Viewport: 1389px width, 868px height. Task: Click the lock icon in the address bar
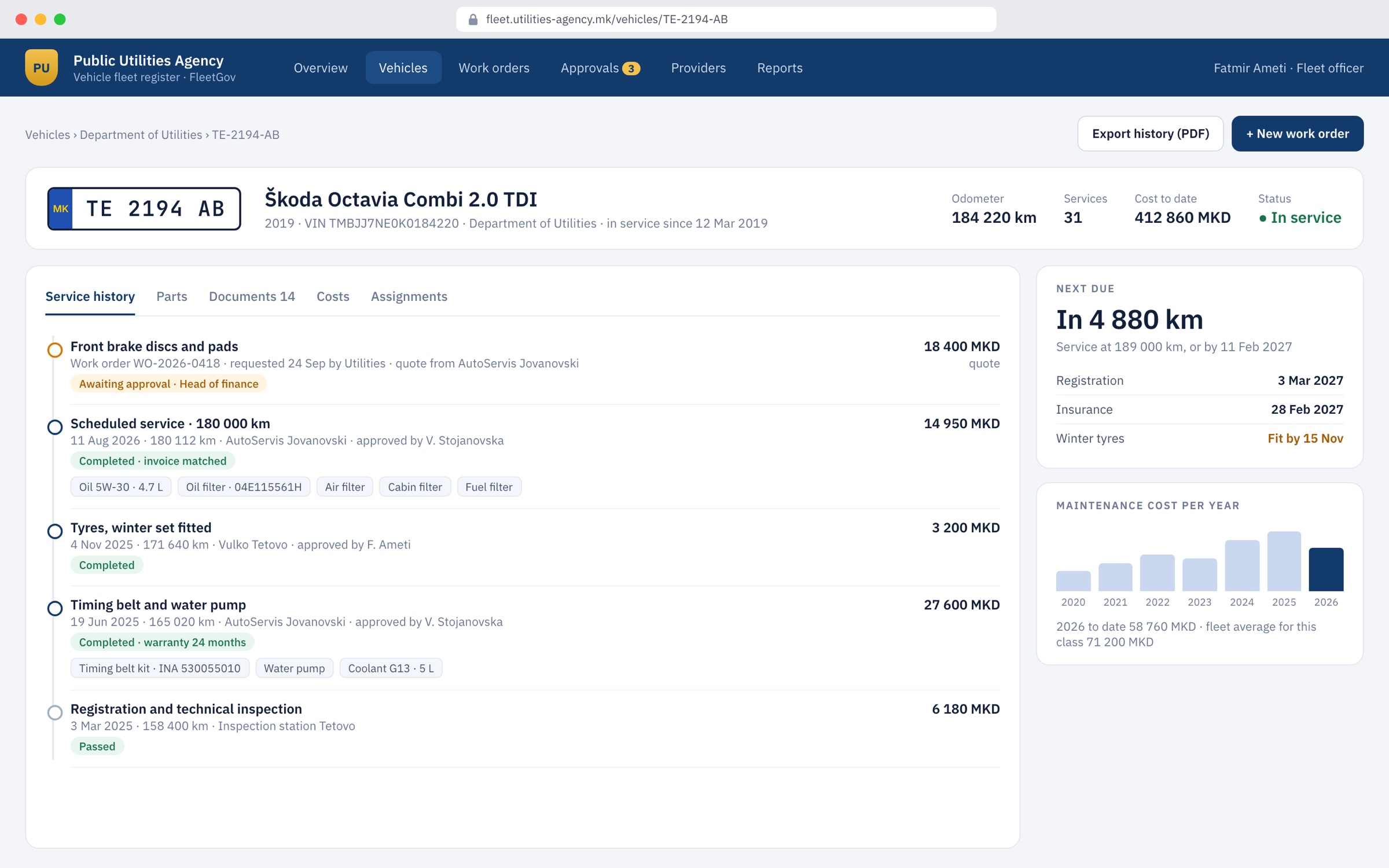pos(473,20)
